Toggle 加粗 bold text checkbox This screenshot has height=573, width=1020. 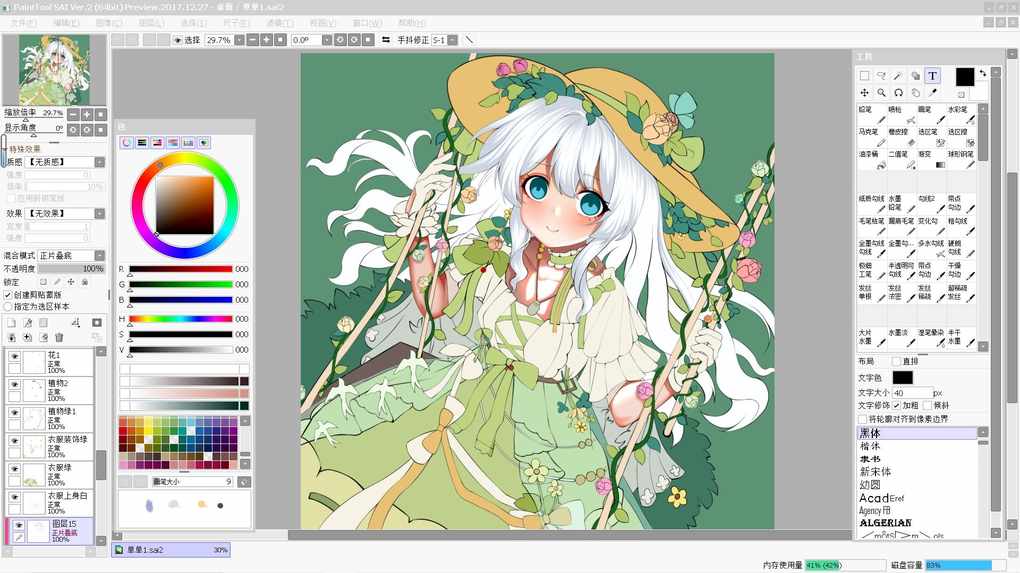pos(896,405)
